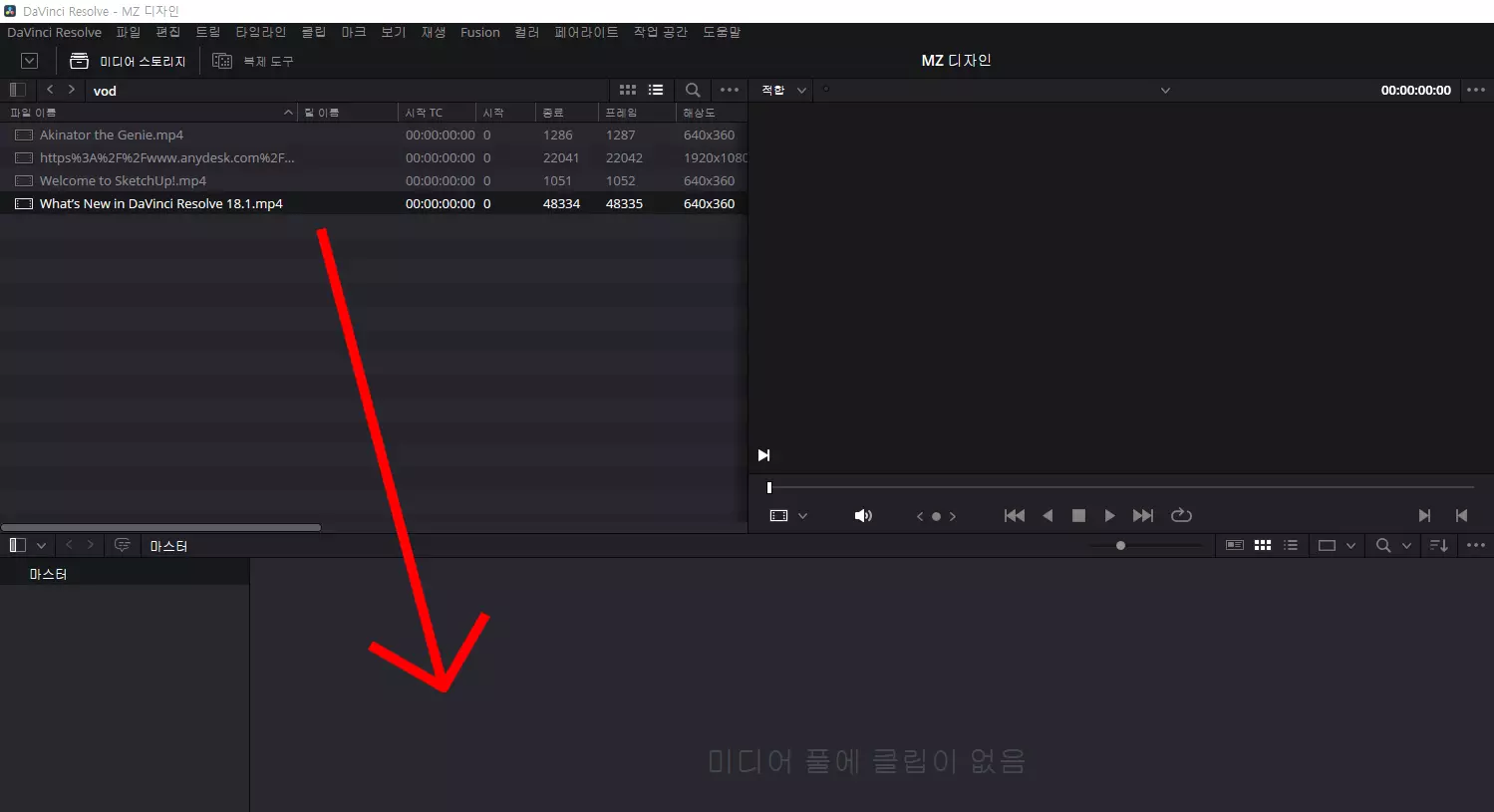Viewport: 1494px width, 812px height.
Task: Open the 보기 menu
Action: pos(394,32)
